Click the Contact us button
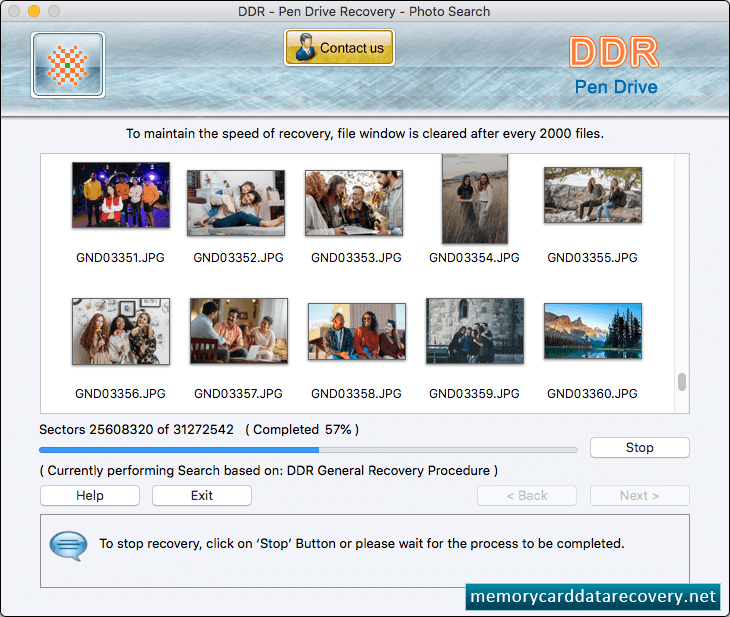This screenshot has height=617, width=730. click(x=339, y=47)
